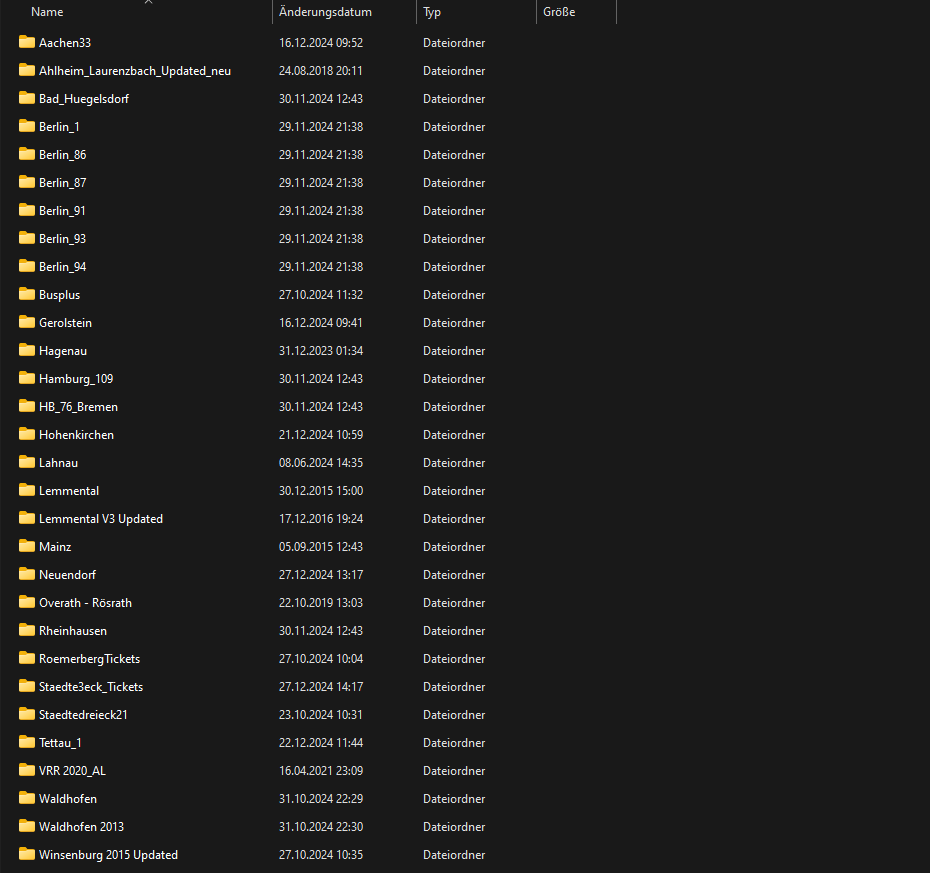Click the VRR 2020_AL folder icon
Viewport: 930px width, 873px height.
(x=27, y=770)
